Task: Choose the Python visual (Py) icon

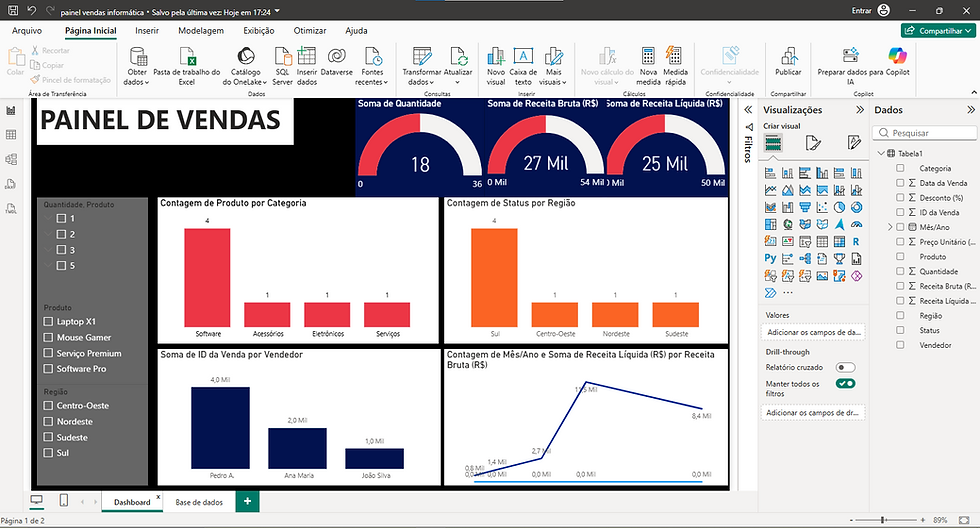Action: (x=770, y=258)
